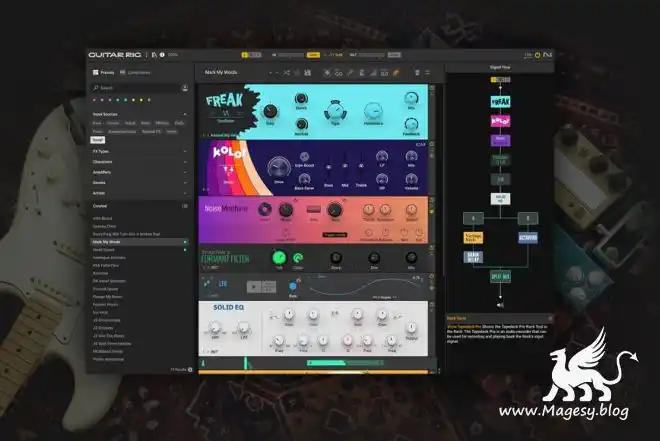
Task: Open the info icon in the header
Action: coord(162,55)
